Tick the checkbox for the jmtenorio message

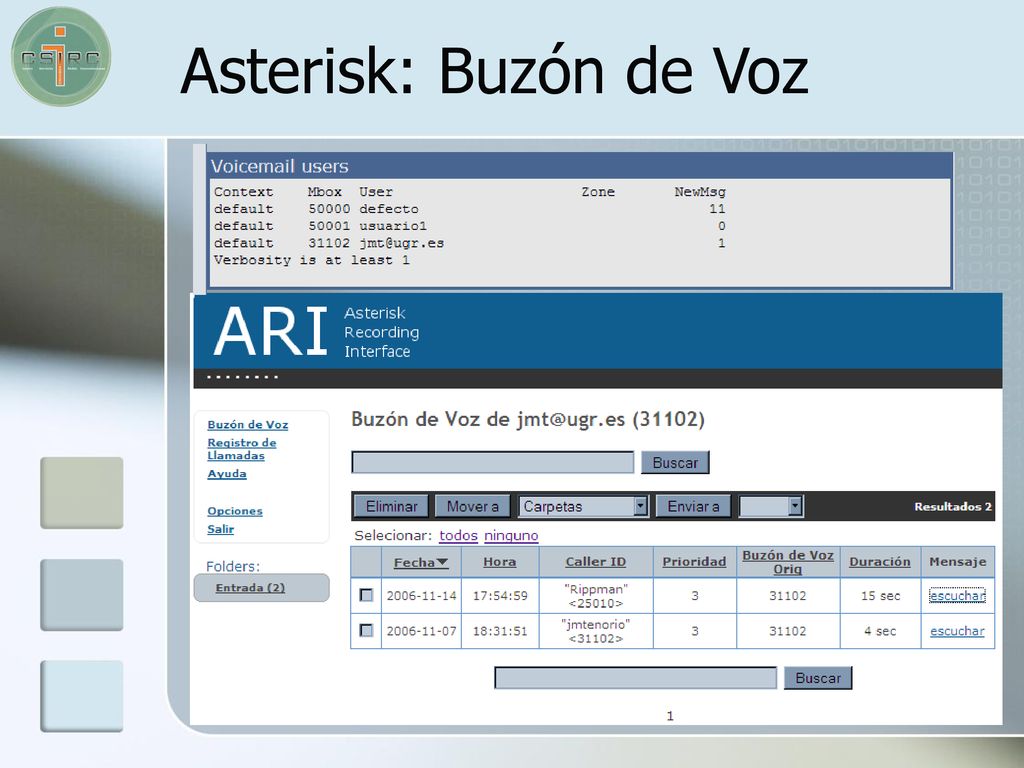366,630
